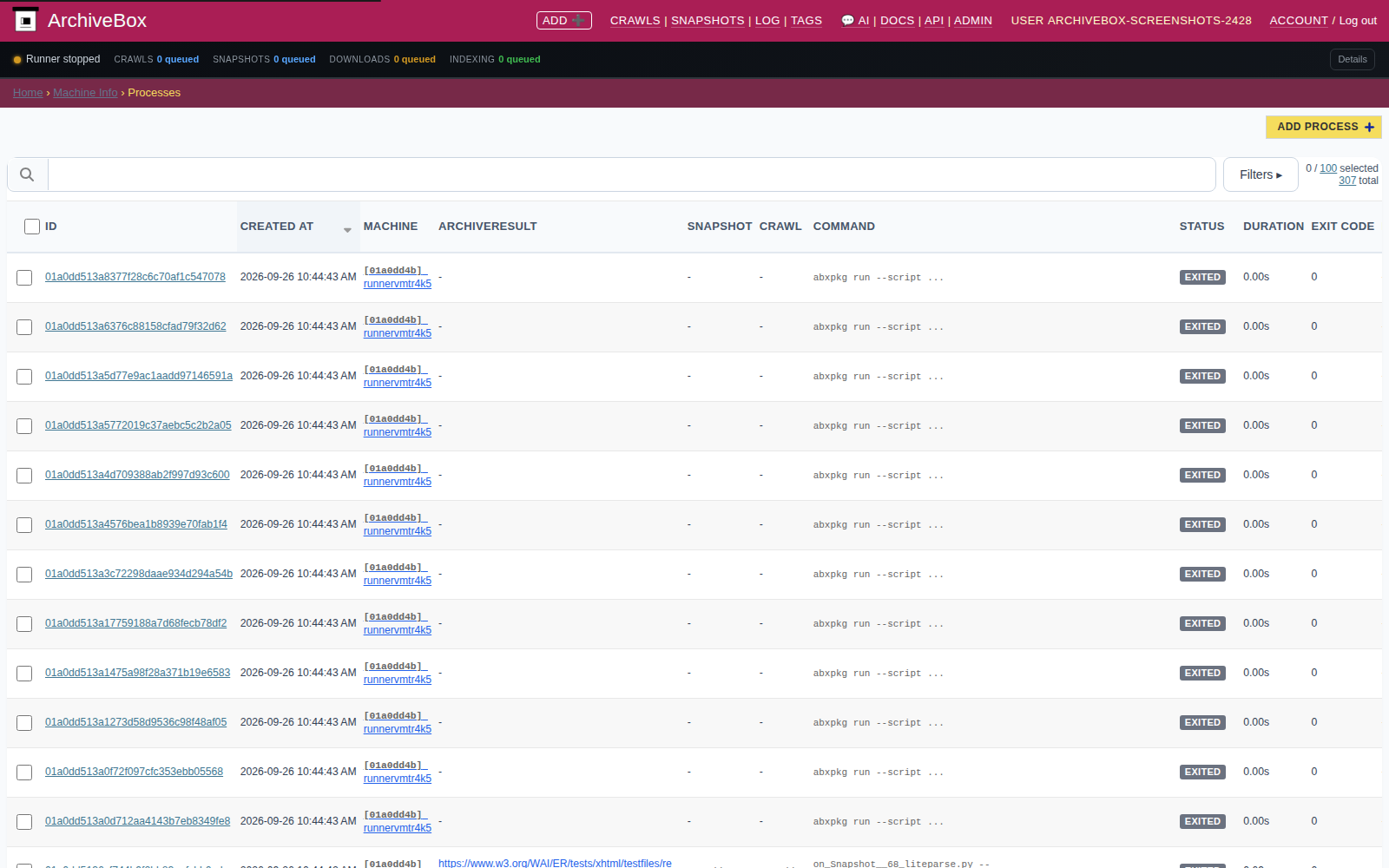This screenshot has width=1389, height=868.
Task: Click the ArchiveBox title text
Action: coord(97,21)
